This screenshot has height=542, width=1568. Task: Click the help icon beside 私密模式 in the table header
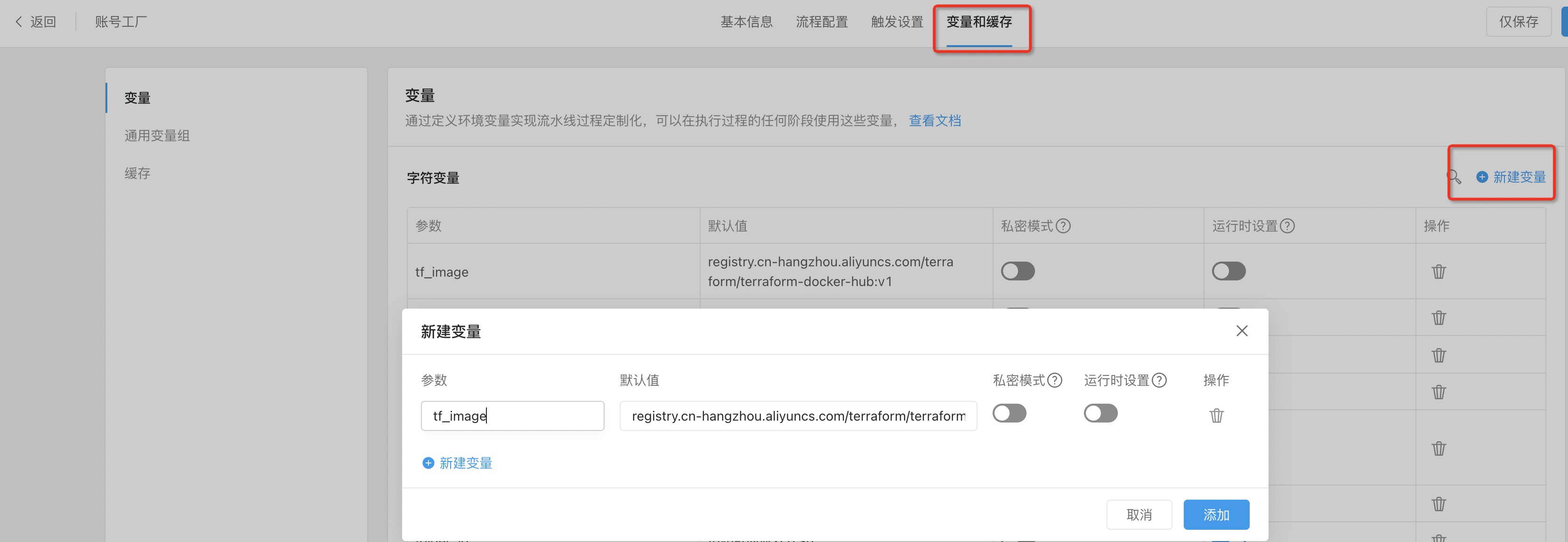(x=1063, y=226)
